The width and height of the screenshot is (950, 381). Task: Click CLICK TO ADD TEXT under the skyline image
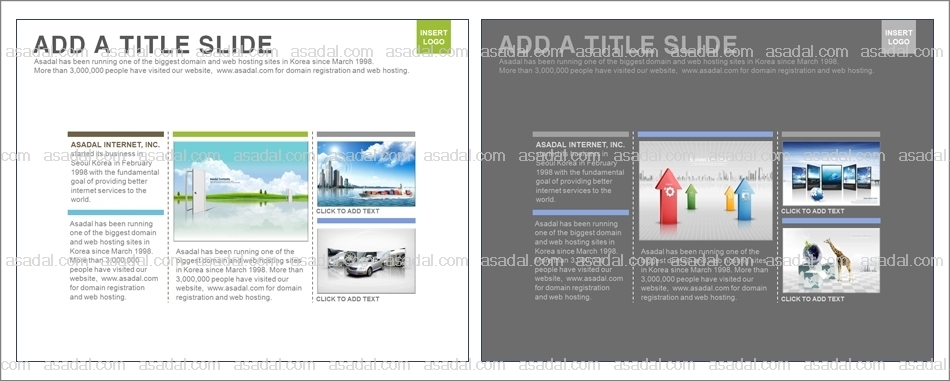[348, 211]
